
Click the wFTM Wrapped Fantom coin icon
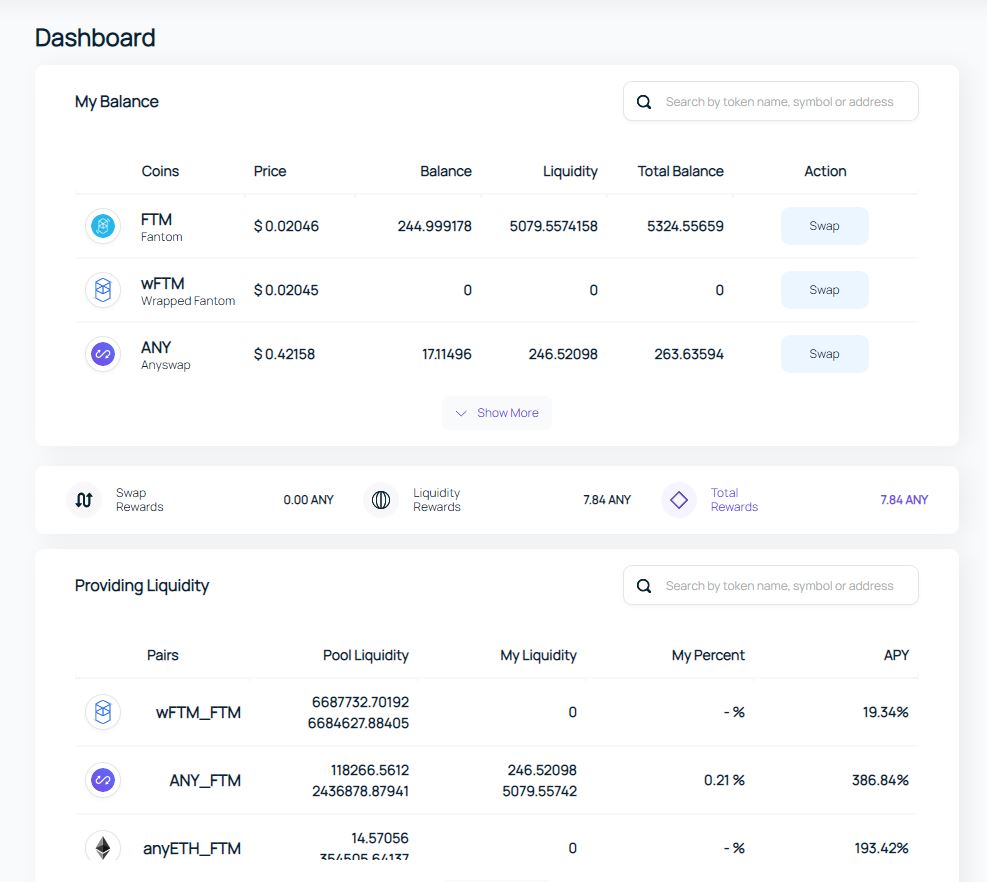click(x=103, y=290)
